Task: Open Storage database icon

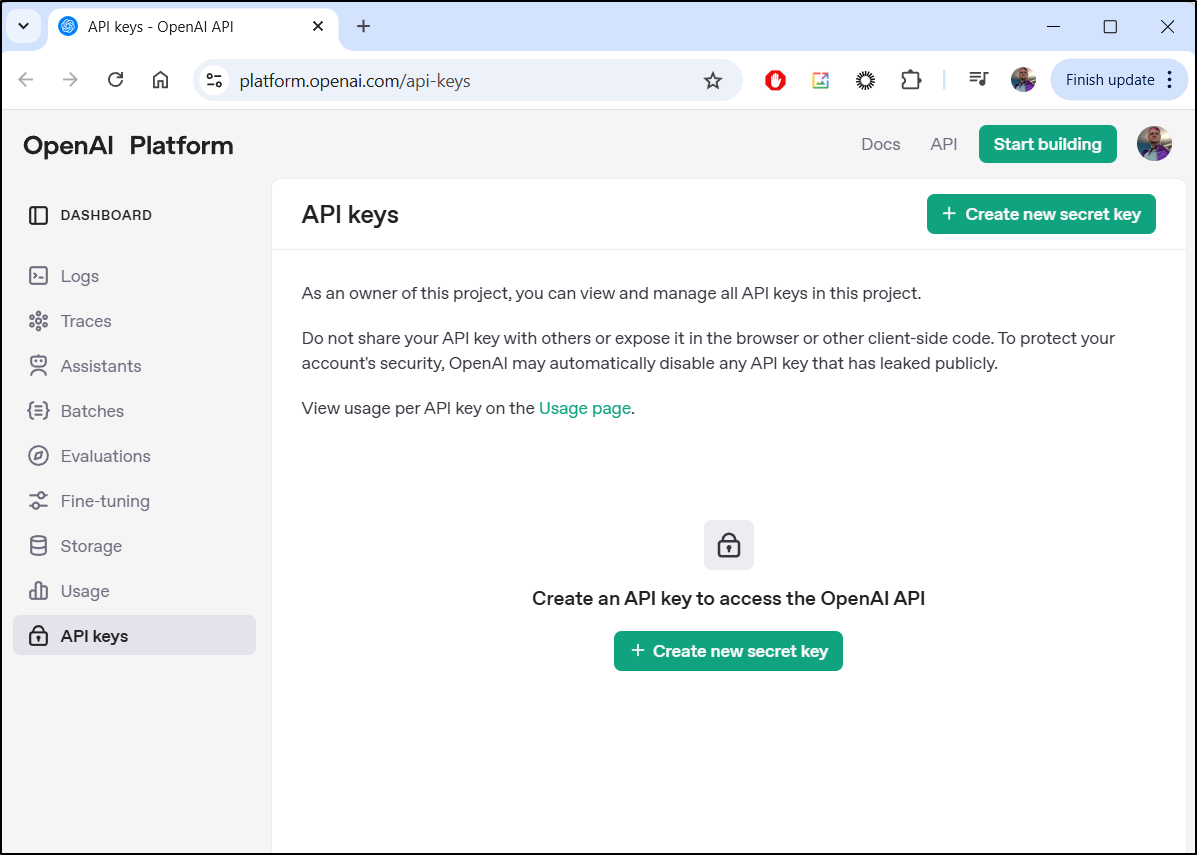Action: 38,546
